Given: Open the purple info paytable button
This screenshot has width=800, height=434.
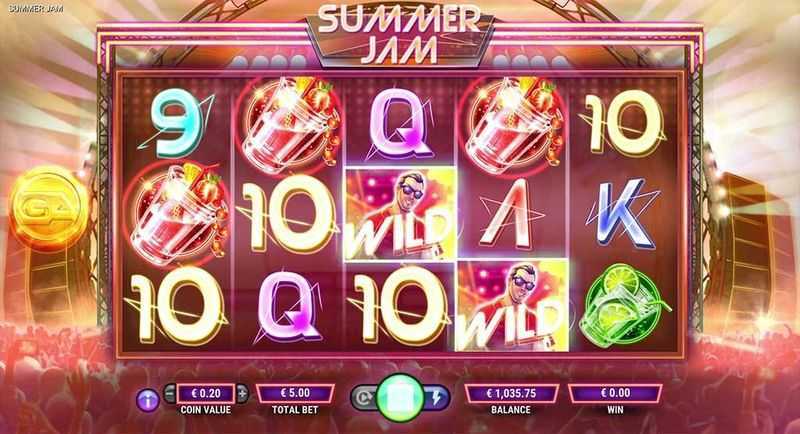Looking at the screenshot, I should click(148, 400).
